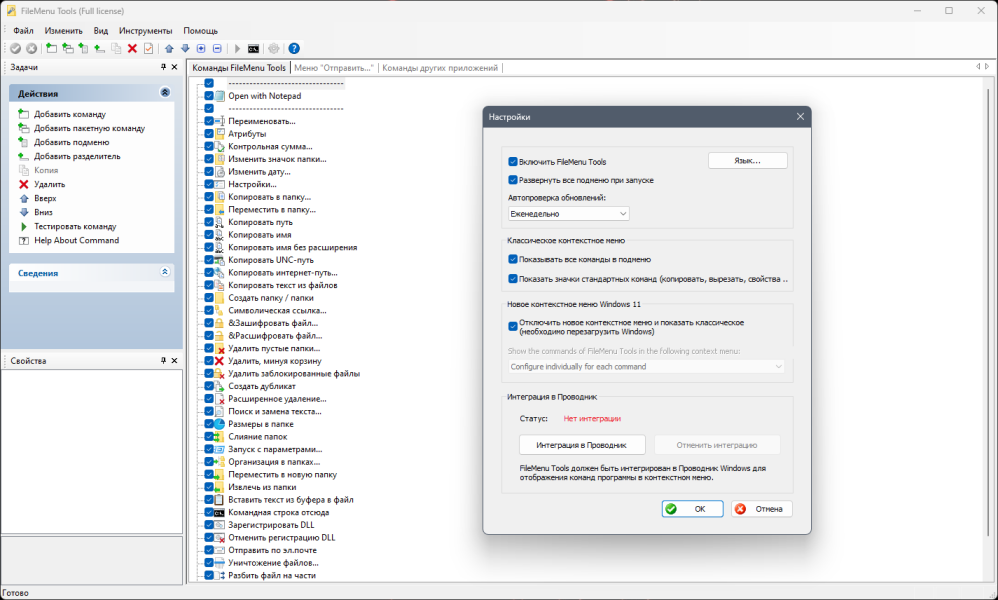Uncheck the Переименовать... command checkbox
Image resolution: width=998 pixels, height=600 pixels.
coord(209,121)
